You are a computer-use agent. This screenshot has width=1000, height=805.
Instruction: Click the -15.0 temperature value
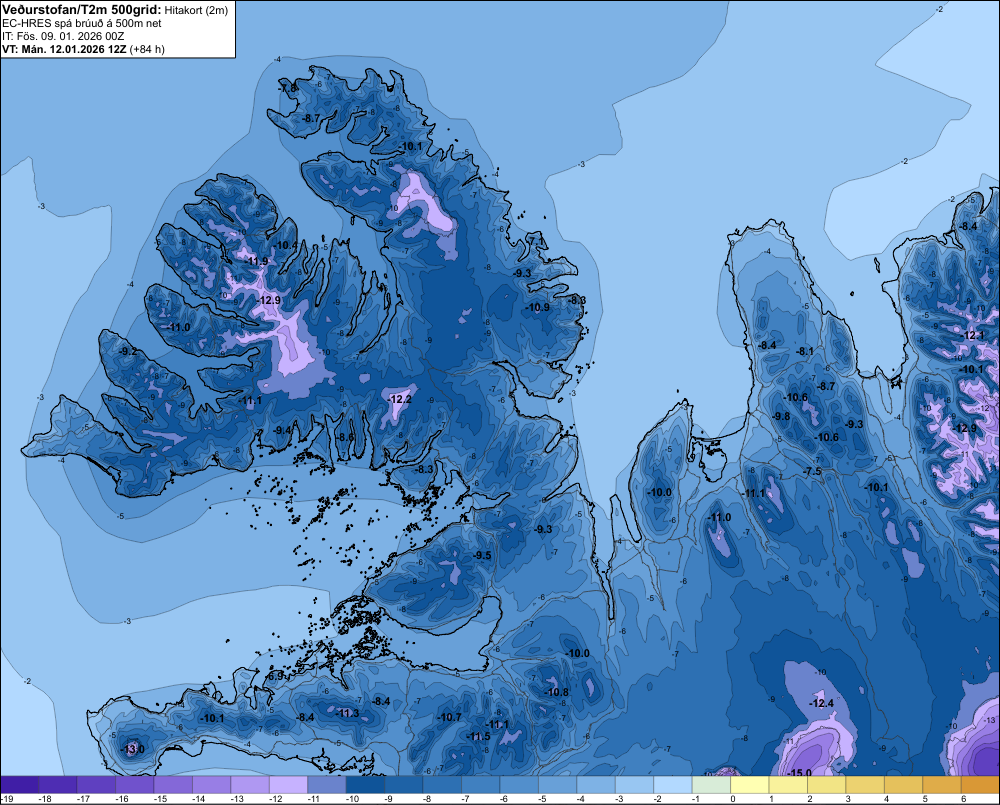[x=800, y=772]
